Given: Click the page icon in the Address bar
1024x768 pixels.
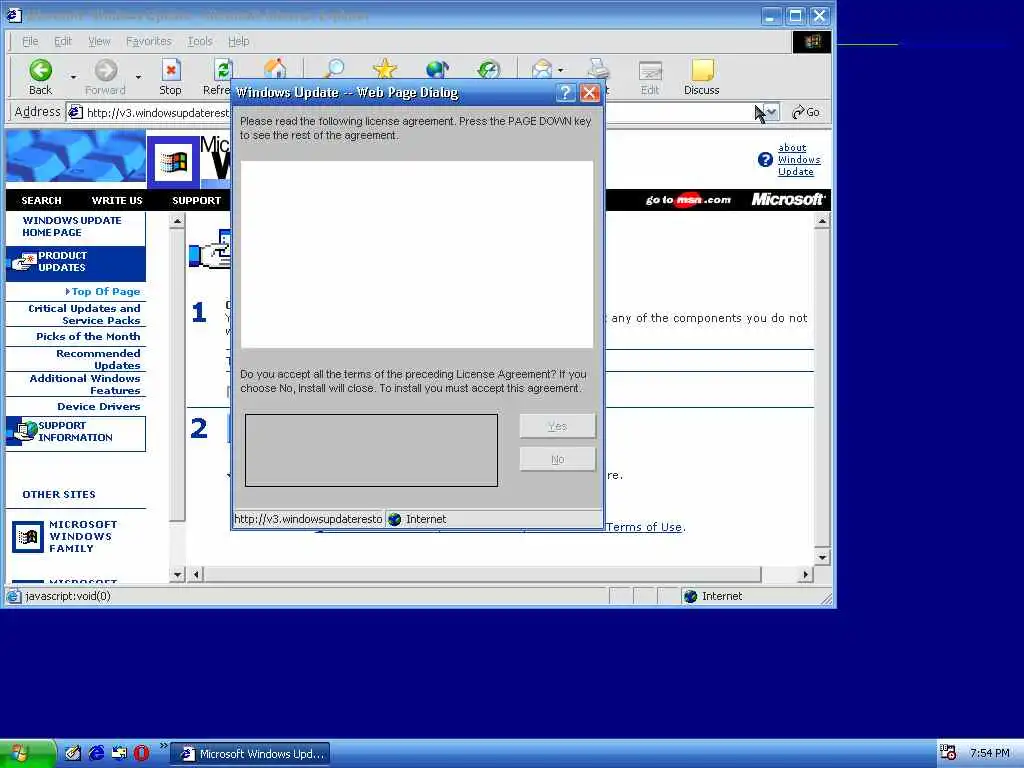Looking at the screenshot, I should coord(76,112).
